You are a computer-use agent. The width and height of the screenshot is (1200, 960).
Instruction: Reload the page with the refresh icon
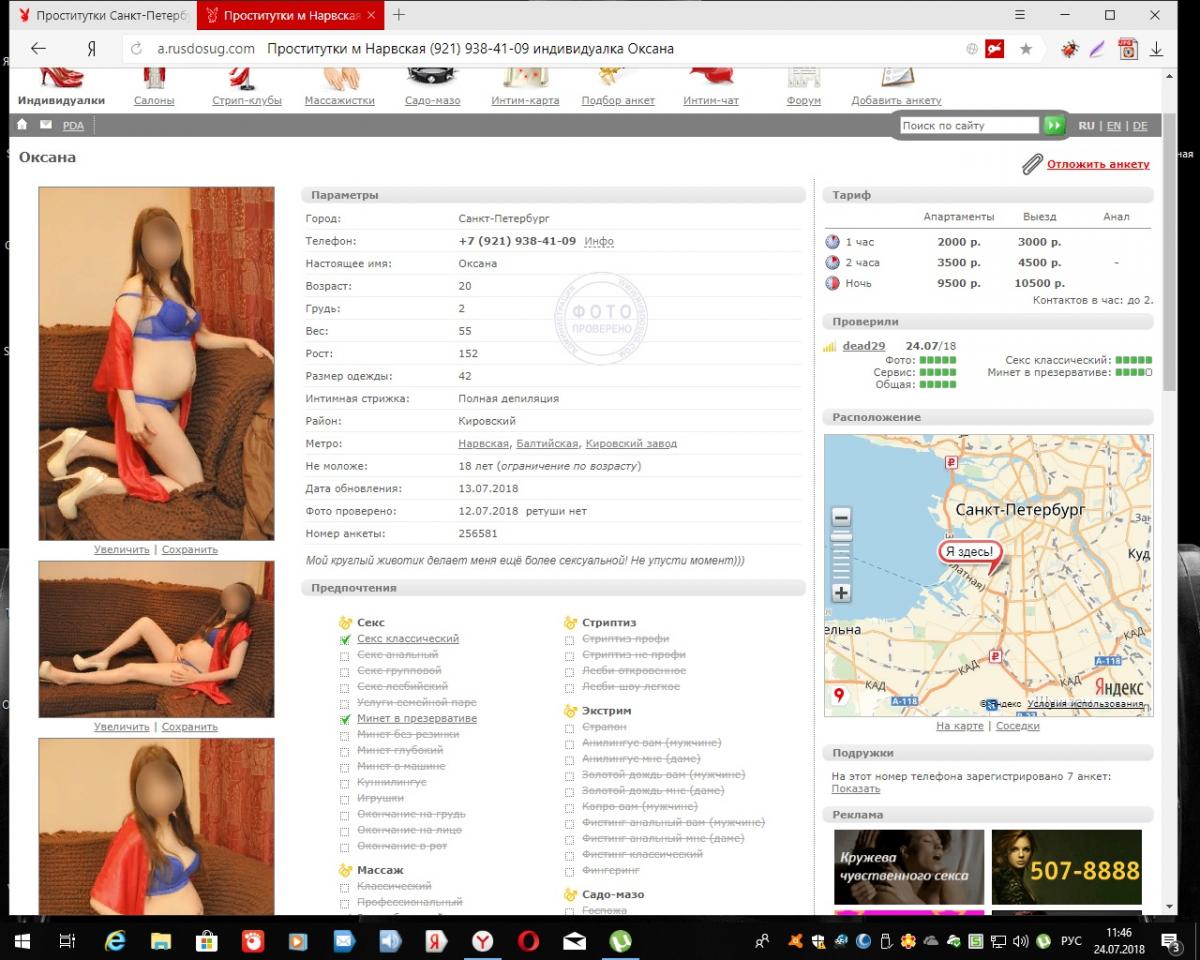pyautogui.click(x=136, y=49)
